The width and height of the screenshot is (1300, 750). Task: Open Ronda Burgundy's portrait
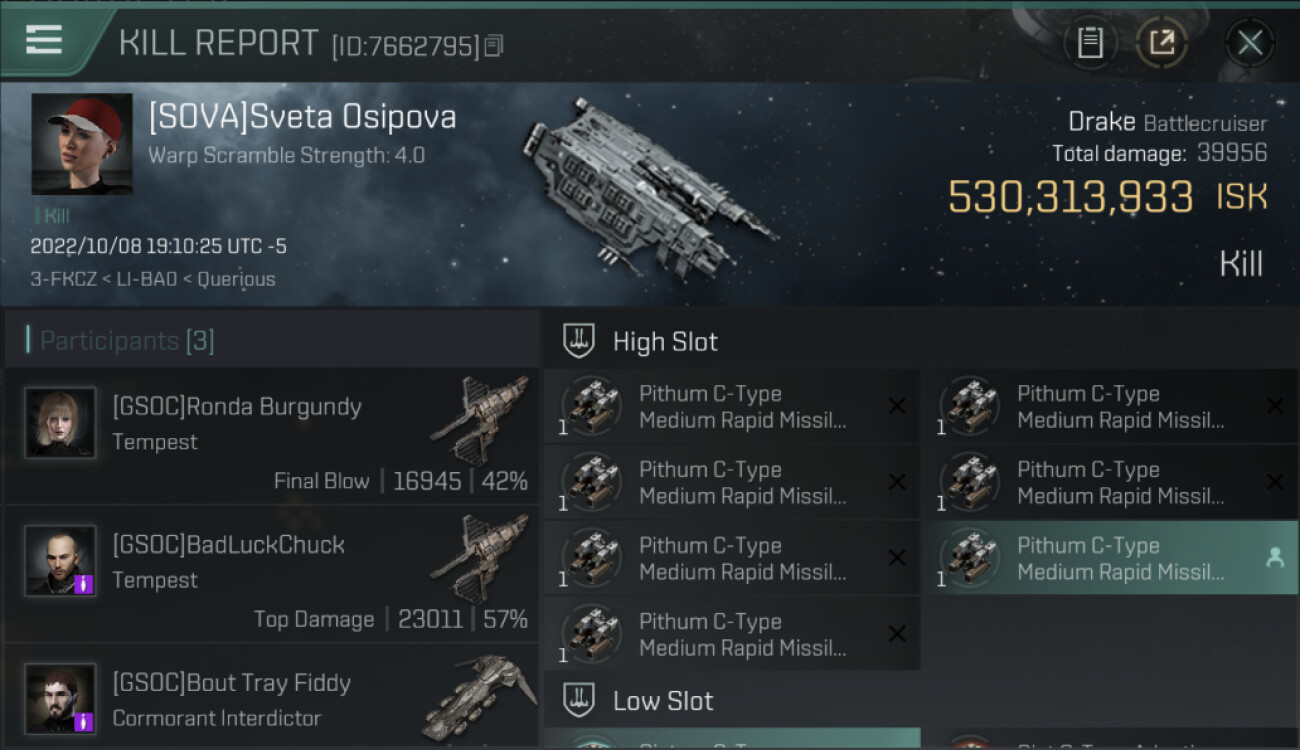tap(60, 423)
